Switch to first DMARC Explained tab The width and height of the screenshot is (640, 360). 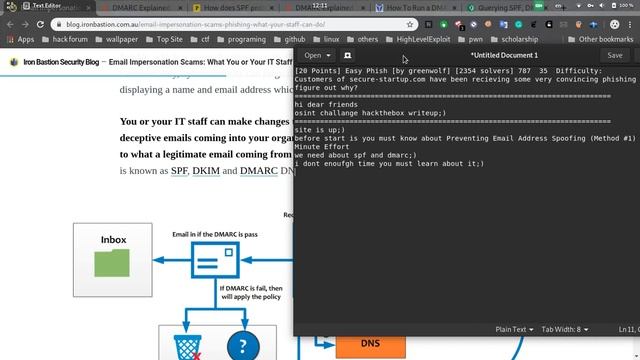[x=141, y=8]
